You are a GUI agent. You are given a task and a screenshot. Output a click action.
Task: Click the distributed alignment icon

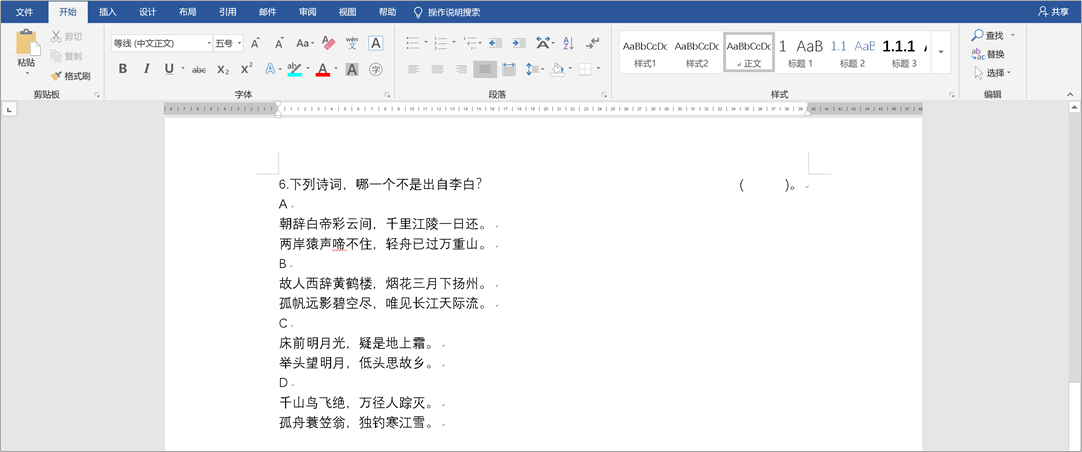click(509, 69)
